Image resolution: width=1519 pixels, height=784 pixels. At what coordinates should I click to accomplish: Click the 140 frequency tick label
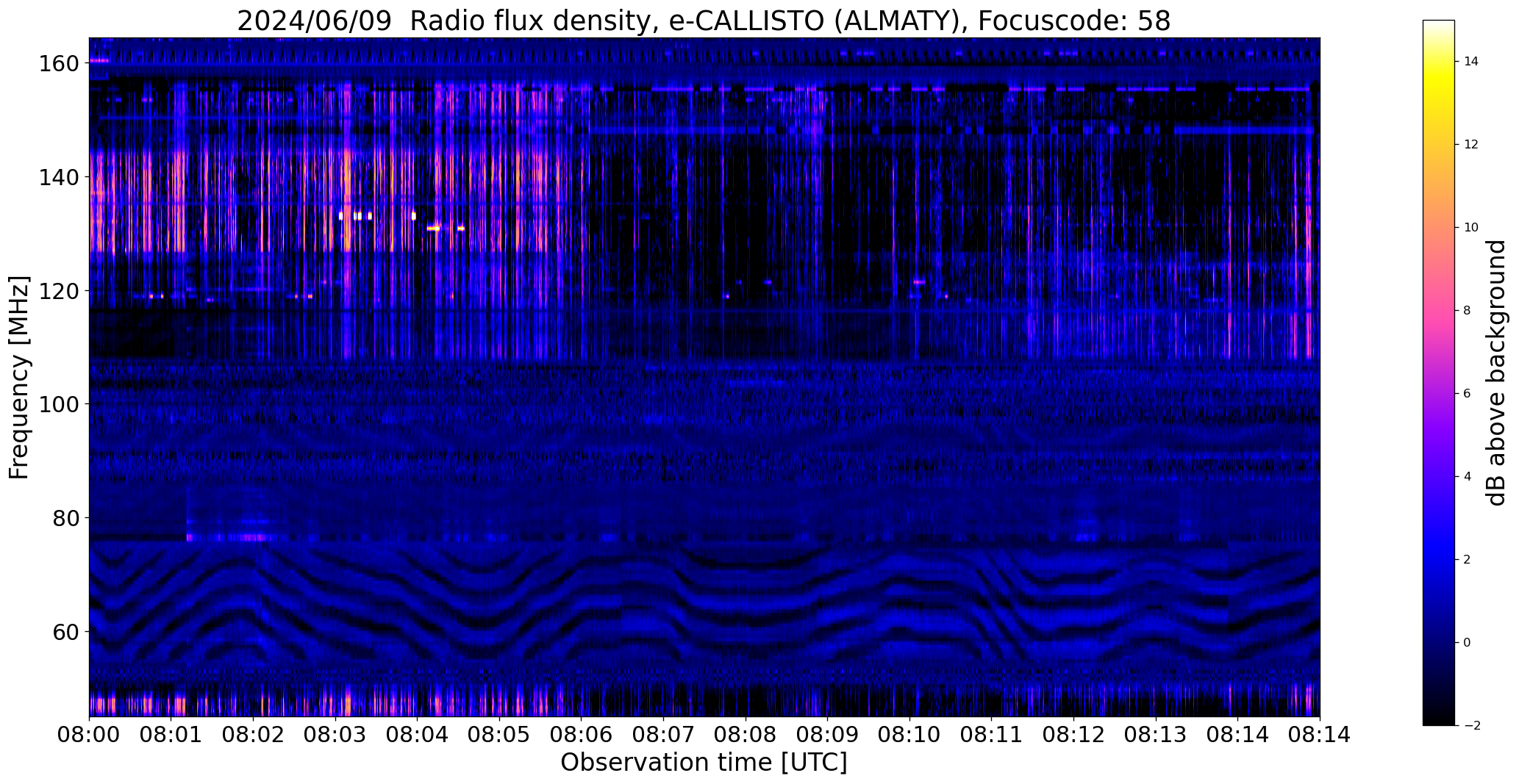[58, 177]
